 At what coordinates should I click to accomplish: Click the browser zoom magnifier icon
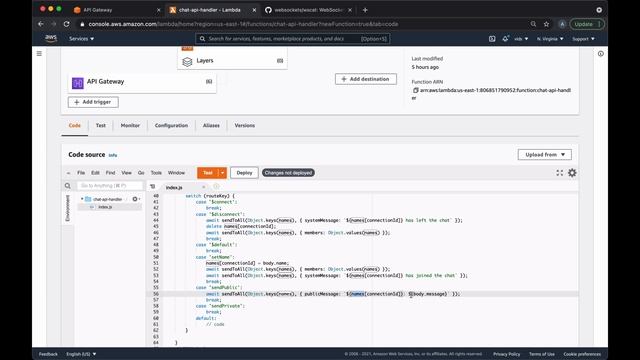coord(533,24)
